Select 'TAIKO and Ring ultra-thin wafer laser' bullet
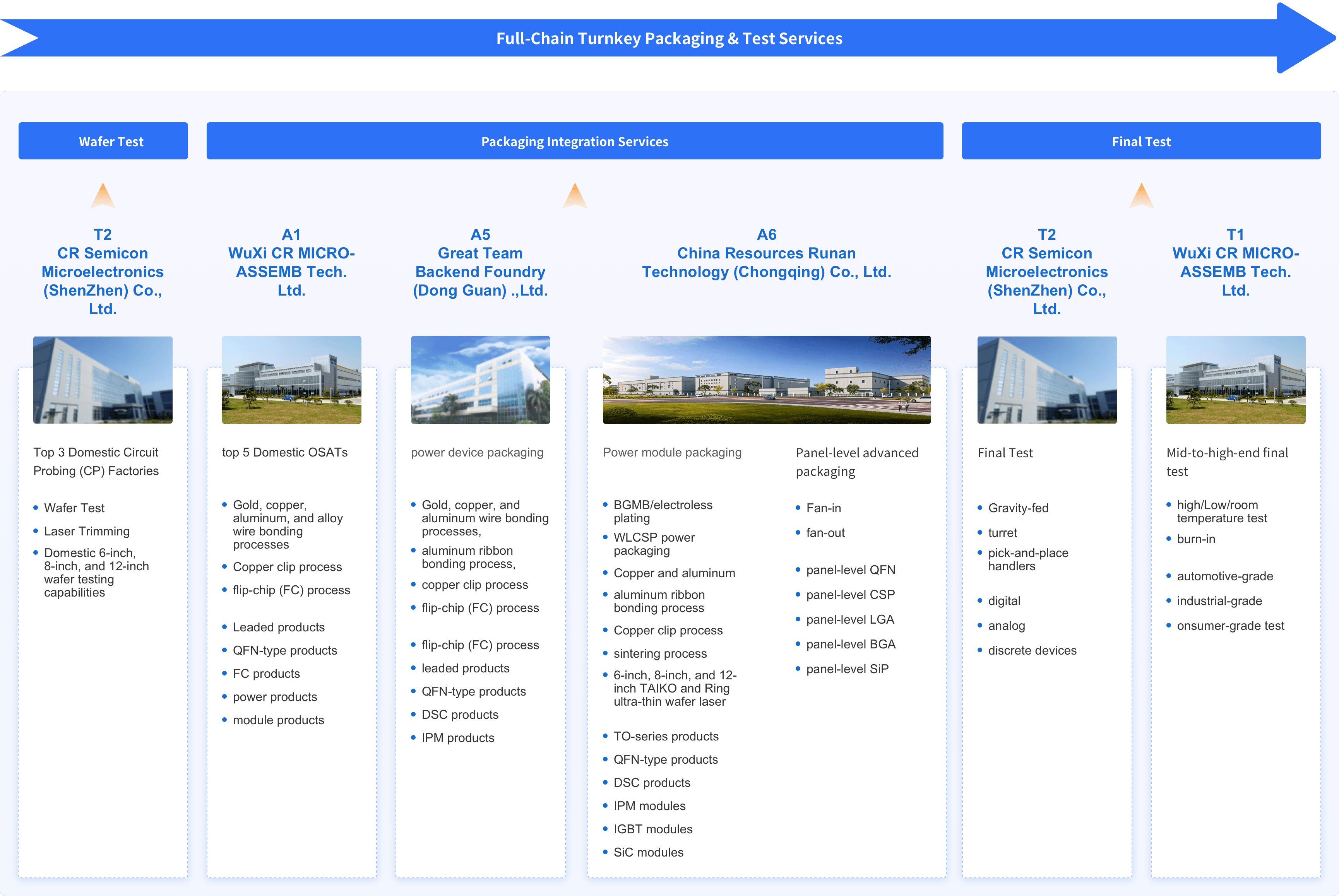 (x=675, y=688)
